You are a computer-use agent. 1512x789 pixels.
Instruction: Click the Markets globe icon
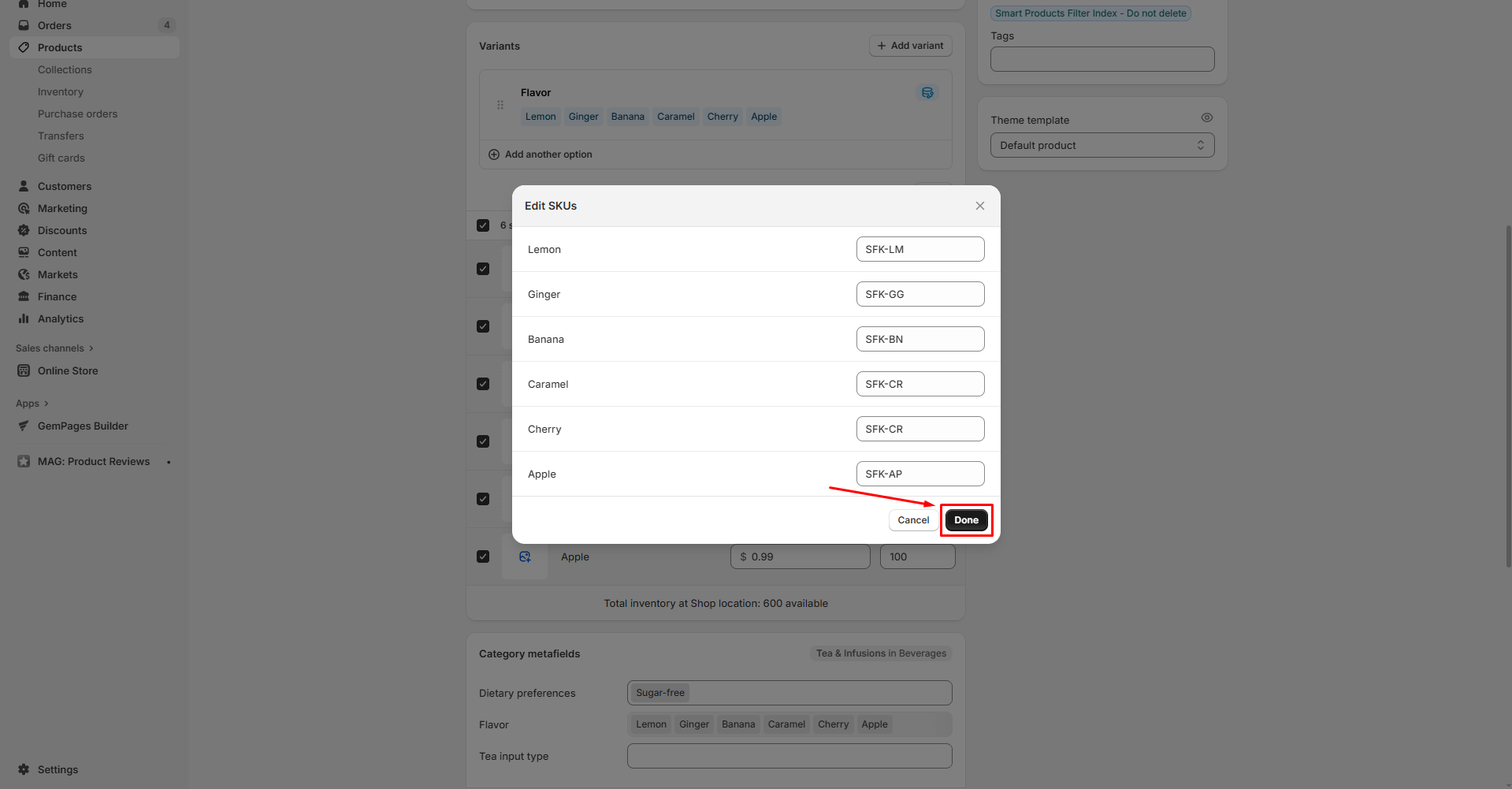click(24, 274)
